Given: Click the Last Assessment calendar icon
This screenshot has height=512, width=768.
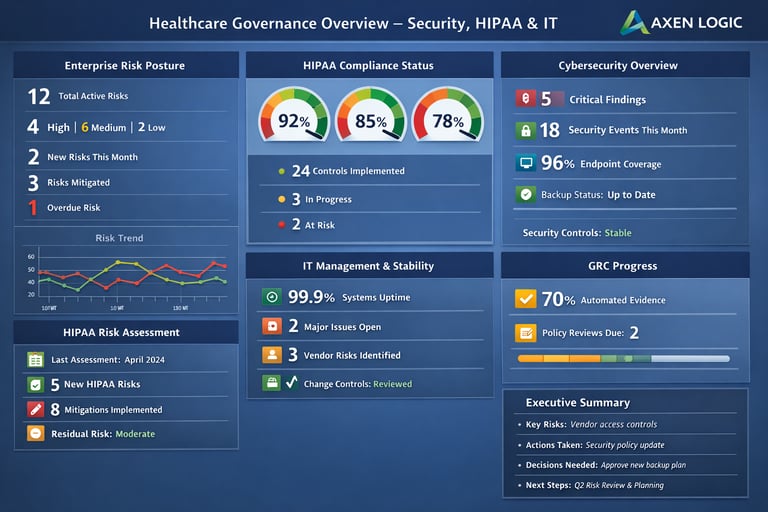Looking at the screenshot, I should tap(36, 360).
